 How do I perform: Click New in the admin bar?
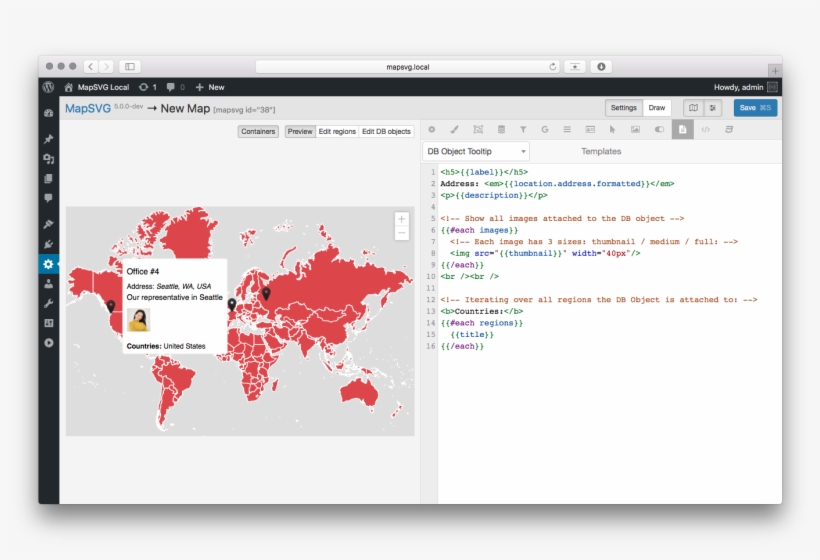pos(210,87)
